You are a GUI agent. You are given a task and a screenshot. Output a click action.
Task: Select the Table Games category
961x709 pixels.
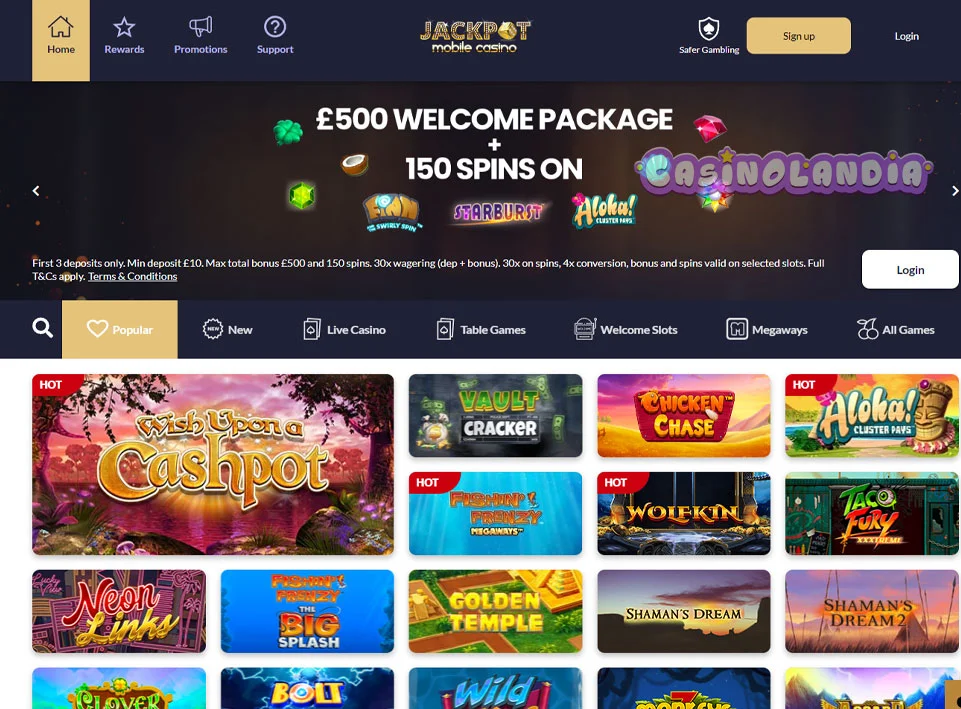(x=481, y=329)
